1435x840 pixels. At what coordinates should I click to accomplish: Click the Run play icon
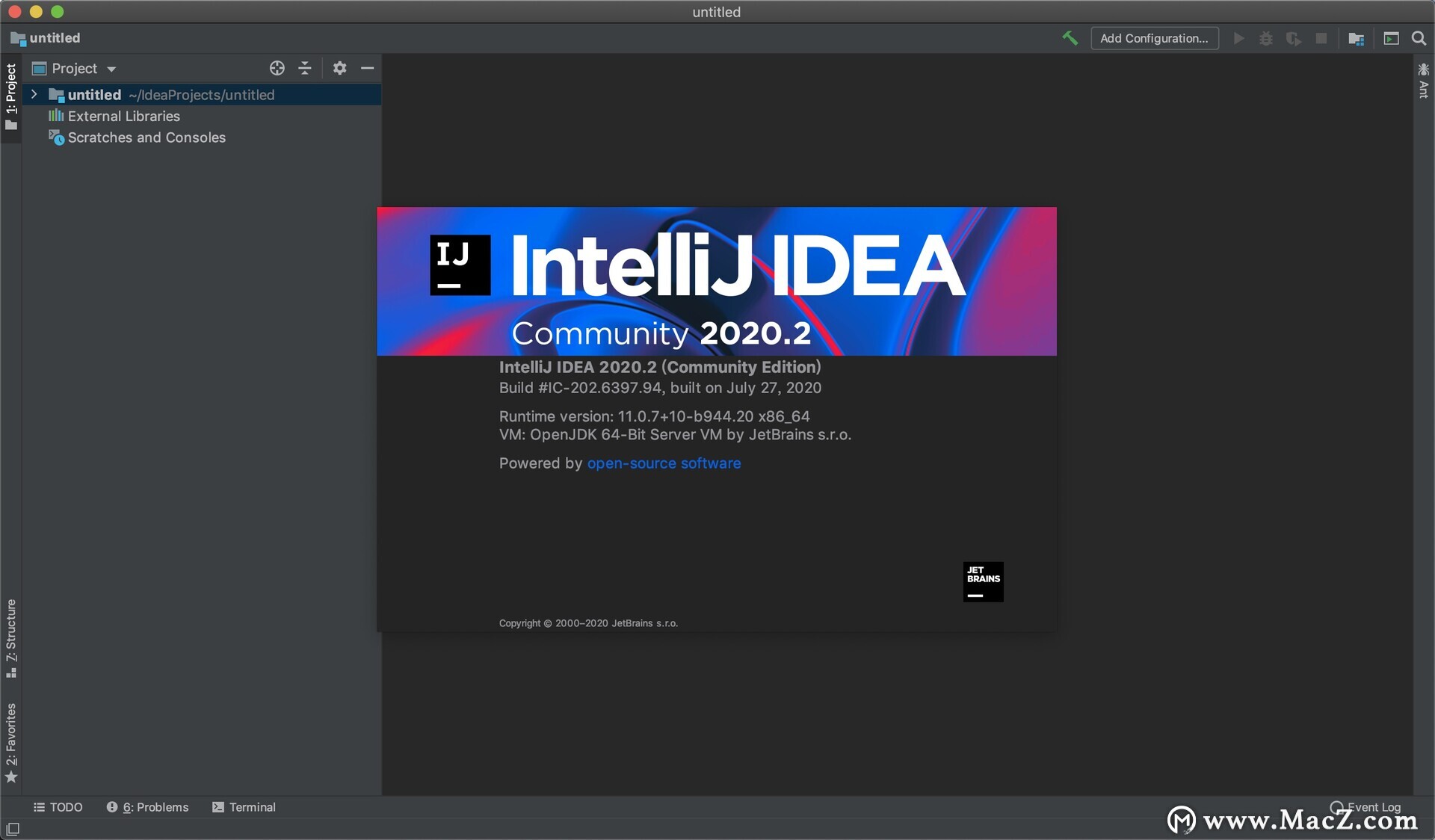point(1238,38)
